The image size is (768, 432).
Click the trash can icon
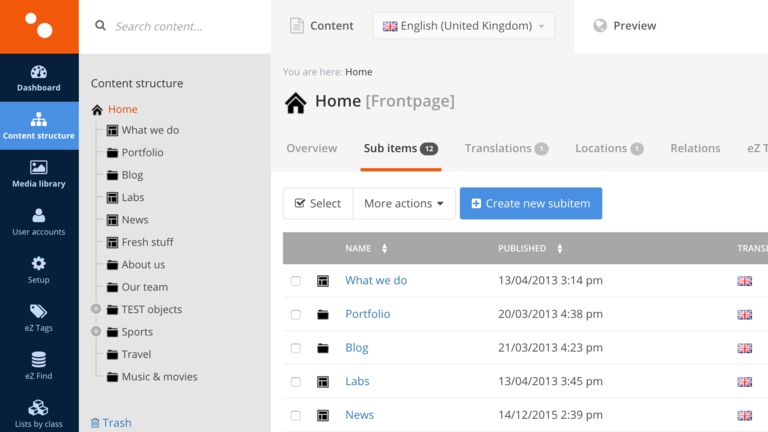[x=95, y=423]
